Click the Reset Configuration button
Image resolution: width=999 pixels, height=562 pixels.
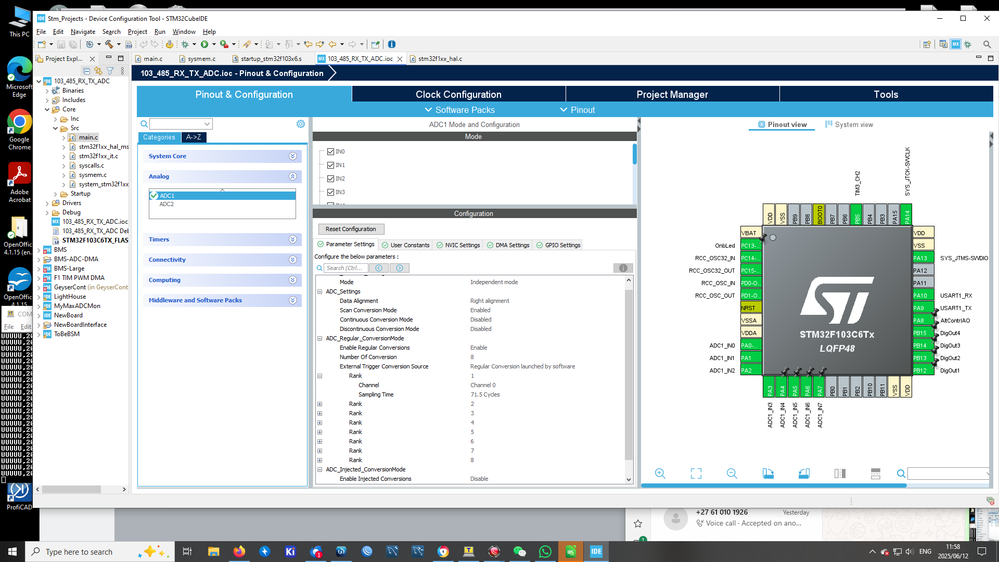pos(350,229)
